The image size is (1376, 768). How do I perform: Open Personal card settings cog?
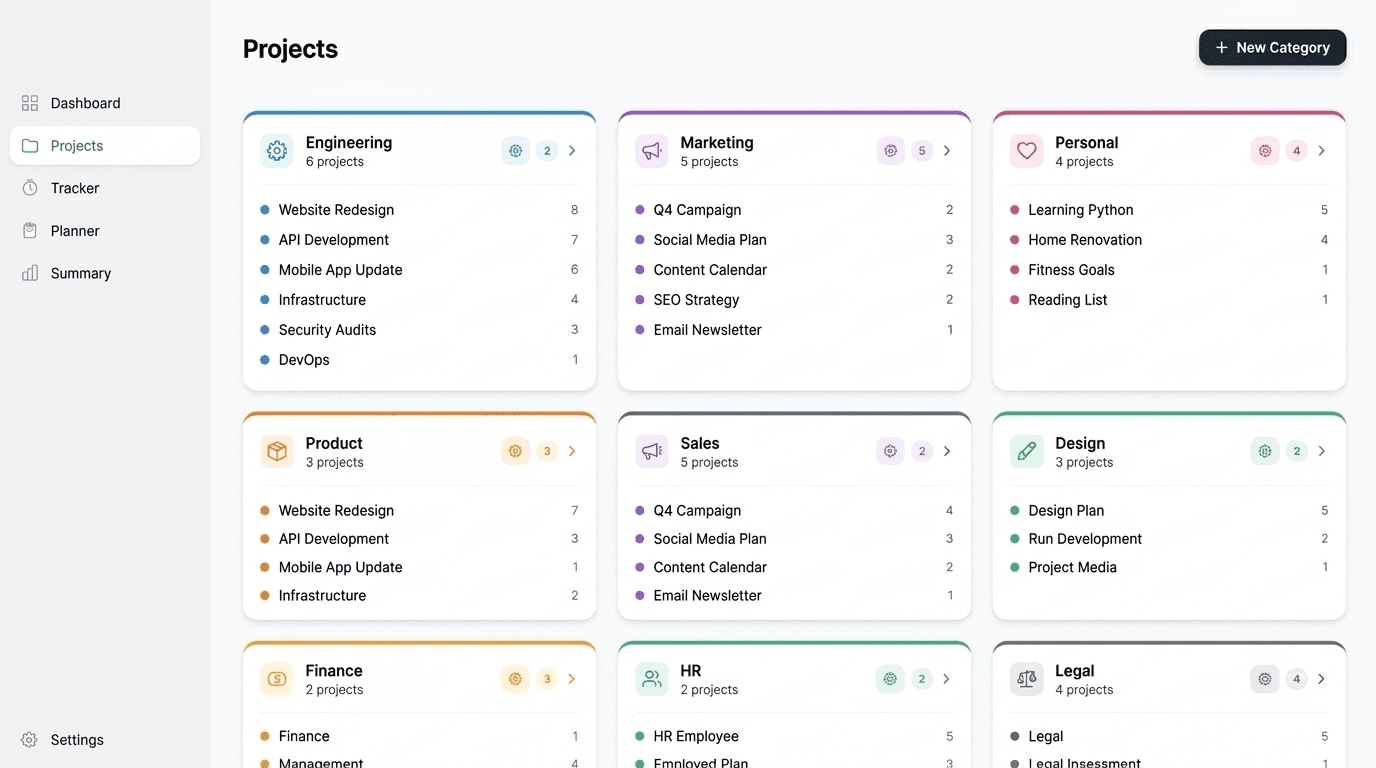click(1265, 151)
